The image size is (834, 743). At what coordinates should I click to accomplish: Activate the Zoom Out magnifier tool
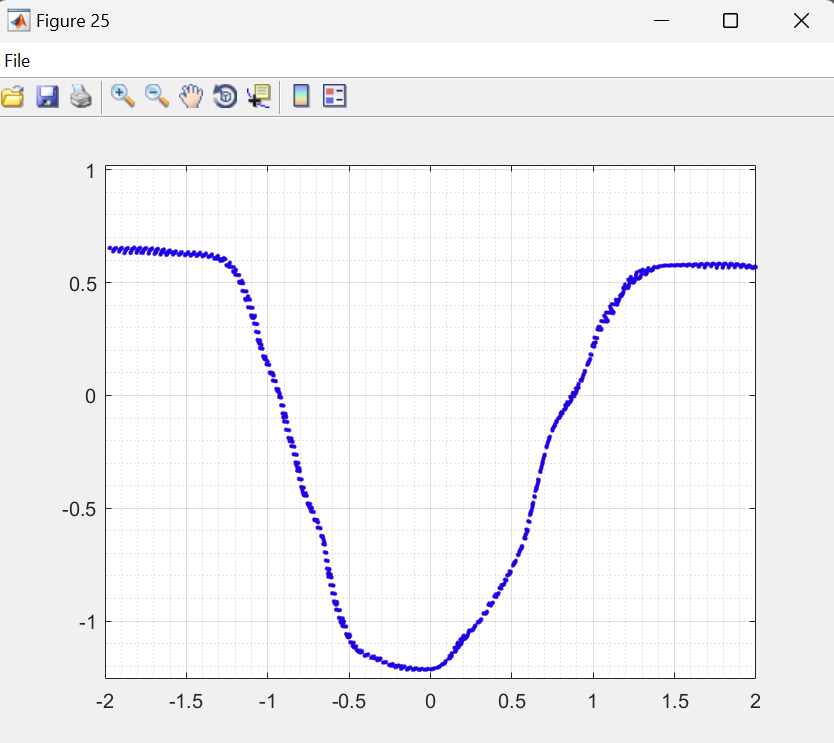[x=157, y=96]
